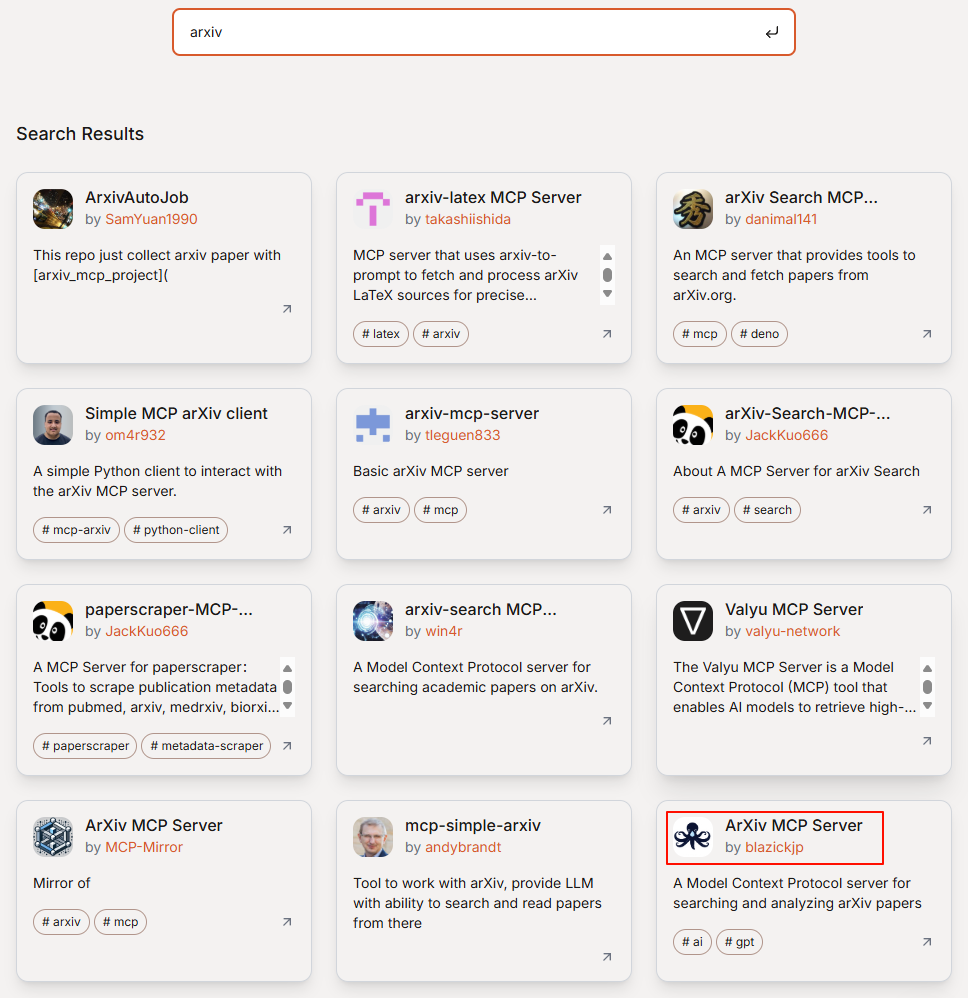
Task: Open external link arrow on mcp-simple-arxiv card
Action: click(x=607, y=958)
